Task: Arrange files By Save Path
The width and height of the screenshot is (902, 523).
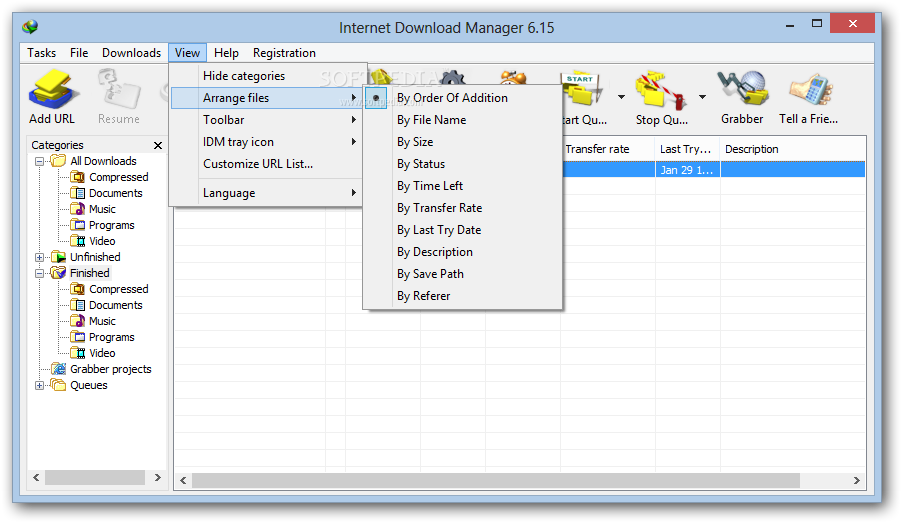Action: (x=463, y=274)
